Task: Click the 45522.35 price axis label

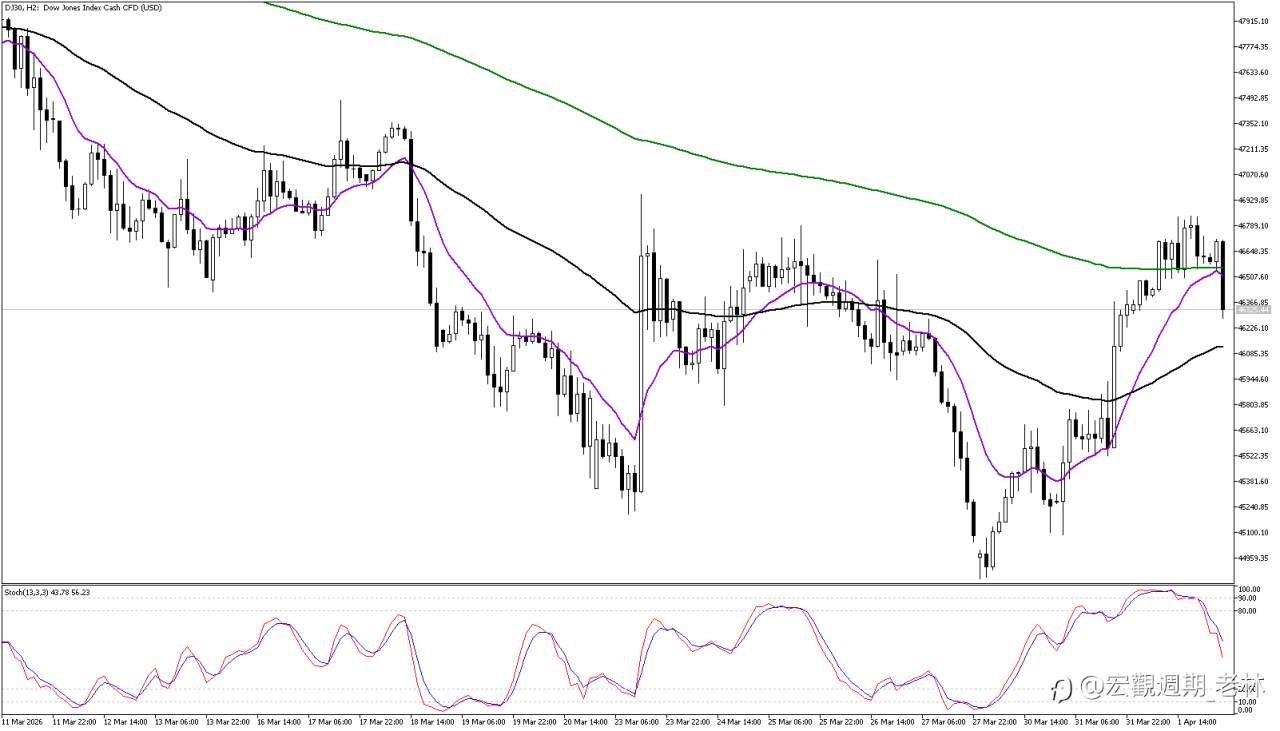Action: pyautogui.click(x=1254, y=456)
